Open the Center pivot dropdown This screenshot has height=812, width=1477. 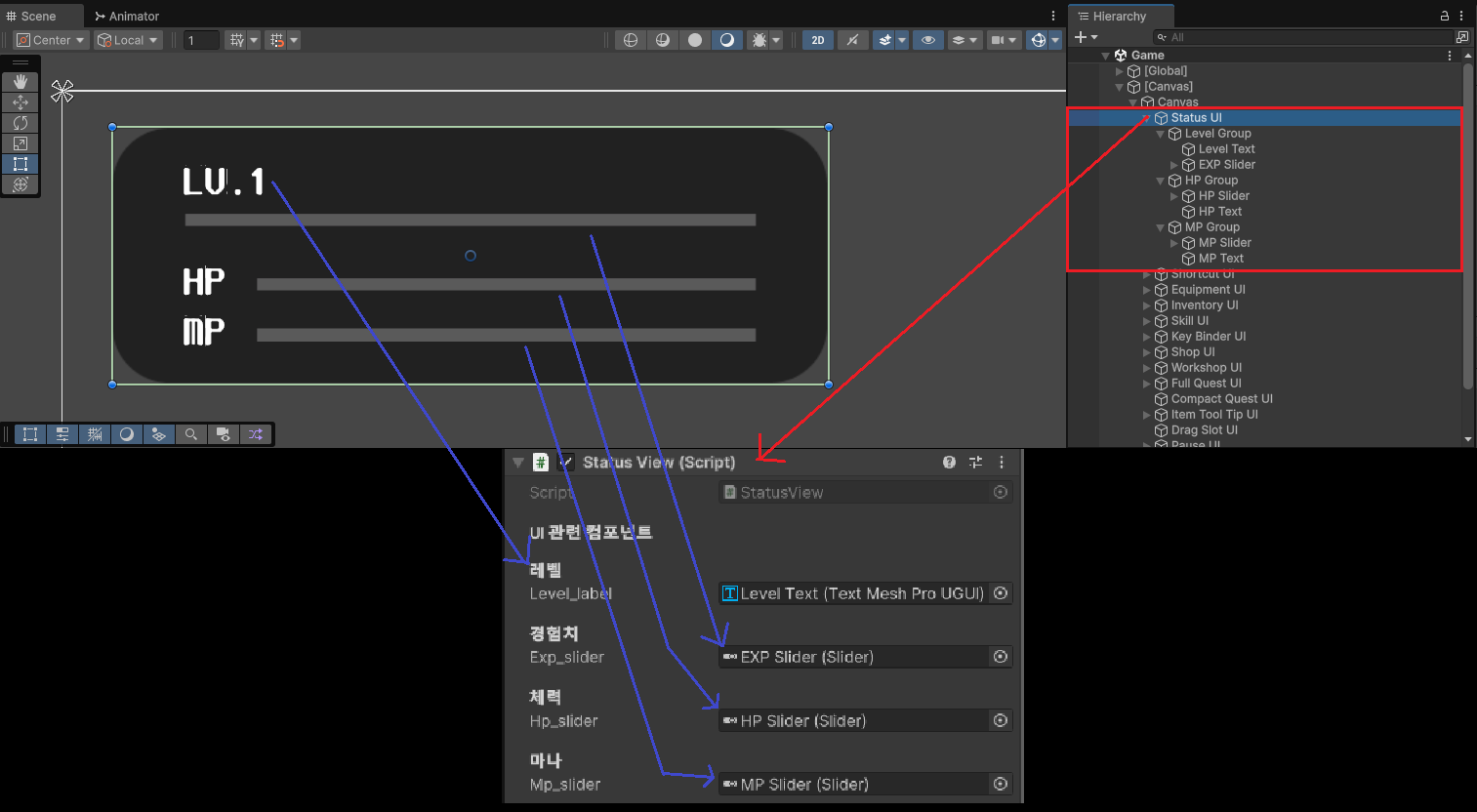tap(52, 40)
